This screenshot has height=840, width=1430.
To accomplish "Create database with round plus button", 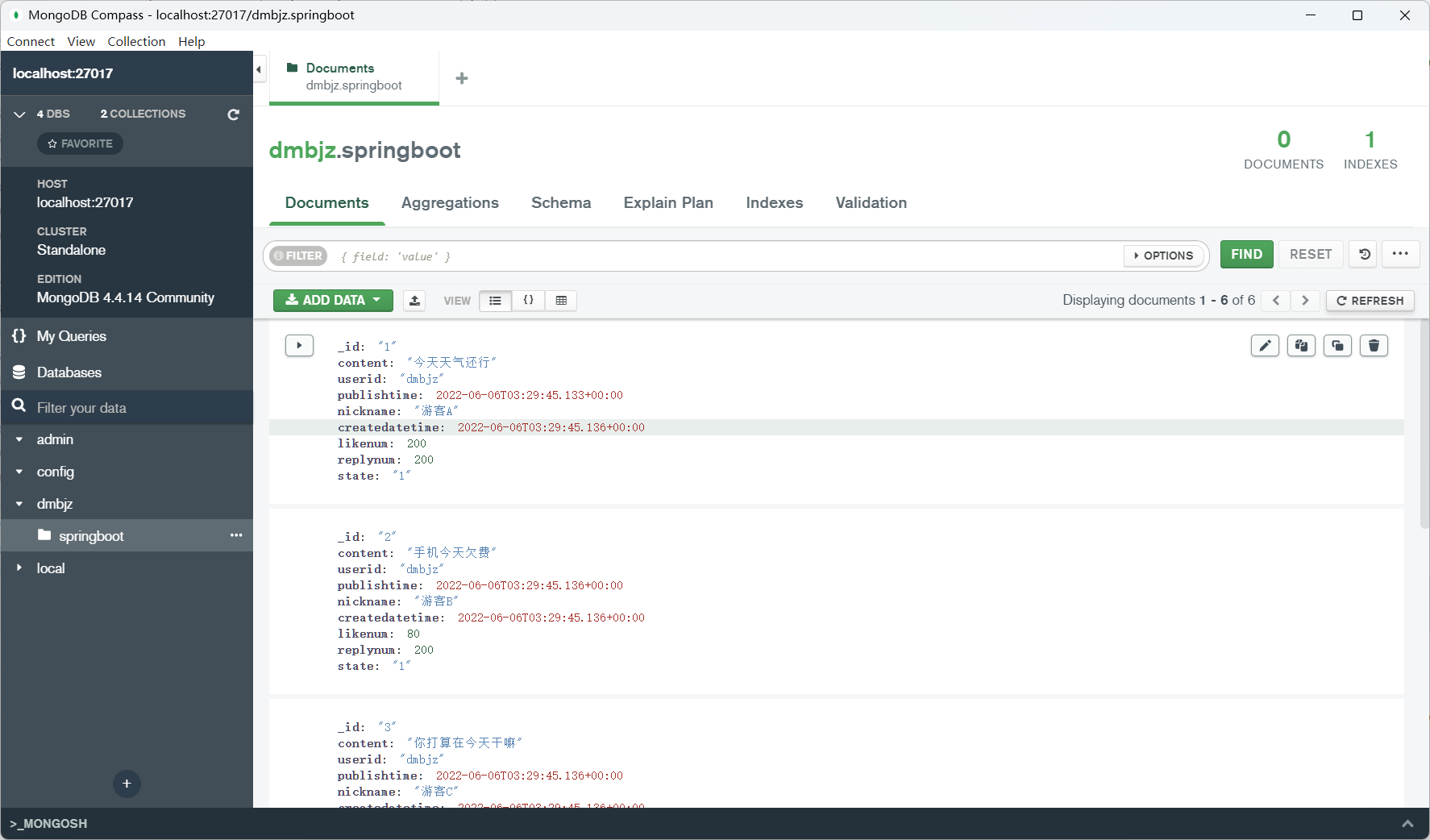I will click(127, 784).
